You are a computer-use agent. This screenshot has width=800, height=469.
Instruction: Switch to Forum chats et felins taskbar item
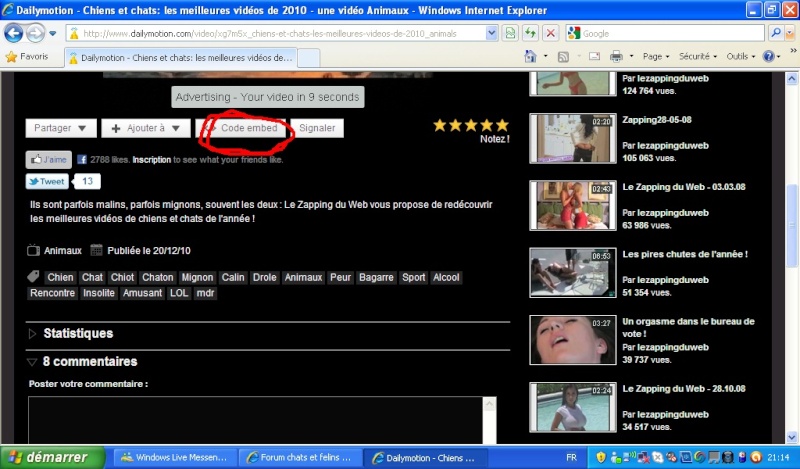(300, 458)
